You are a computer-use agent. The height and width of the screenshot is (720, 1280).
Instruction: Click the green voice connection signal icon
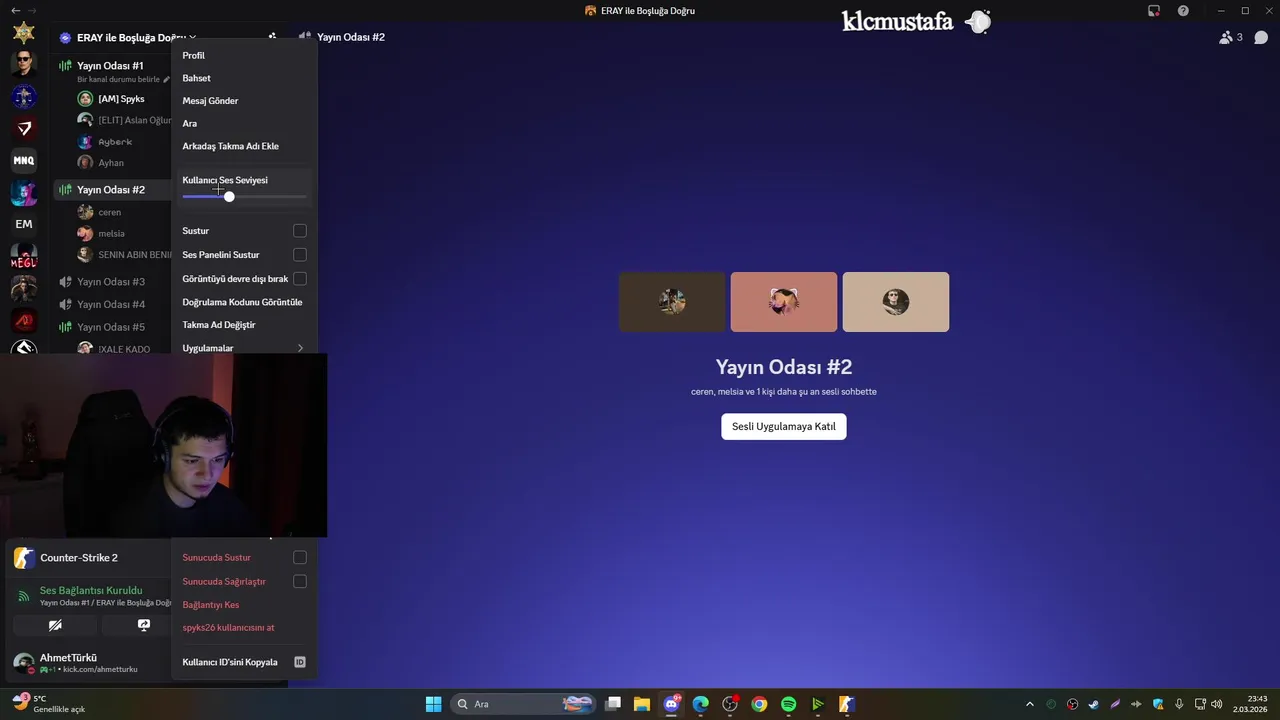(24, 596)
